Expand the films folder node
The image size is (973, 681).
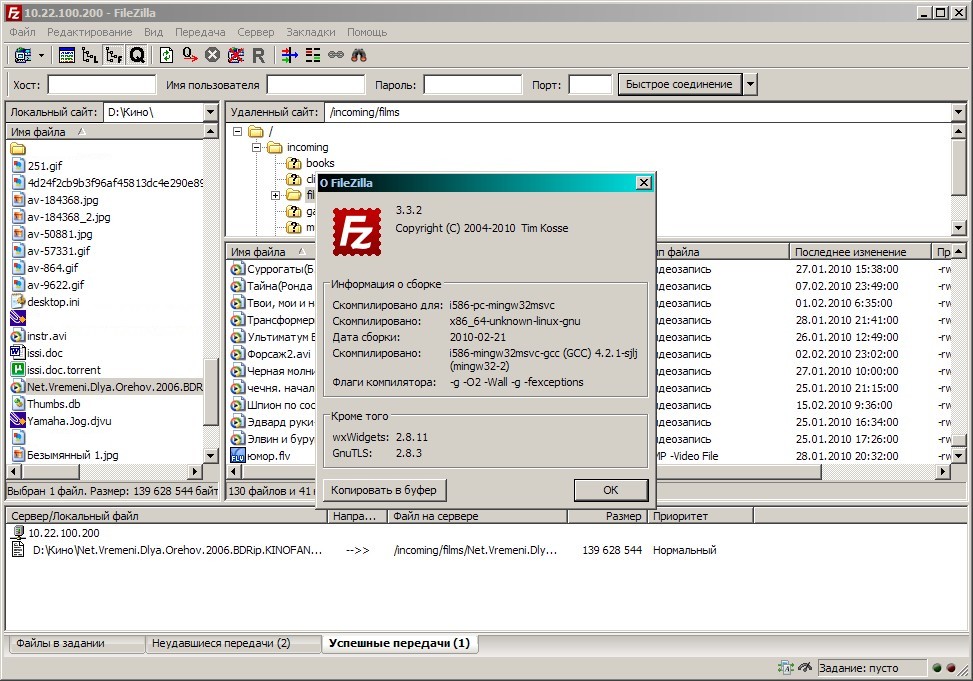point(276,195)
